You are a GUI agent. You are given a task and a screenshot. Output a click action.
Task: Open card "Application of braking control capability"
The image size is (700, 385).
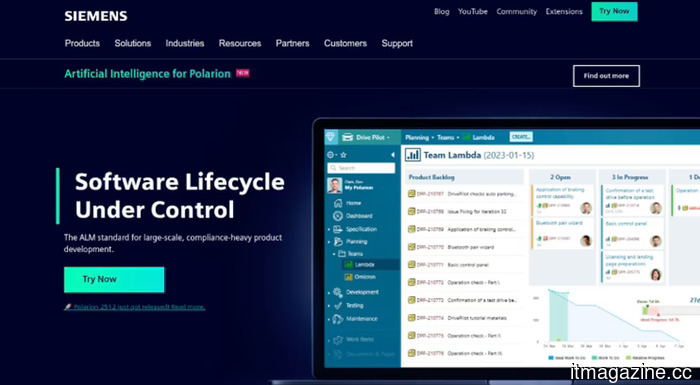[x=562, y=200]
